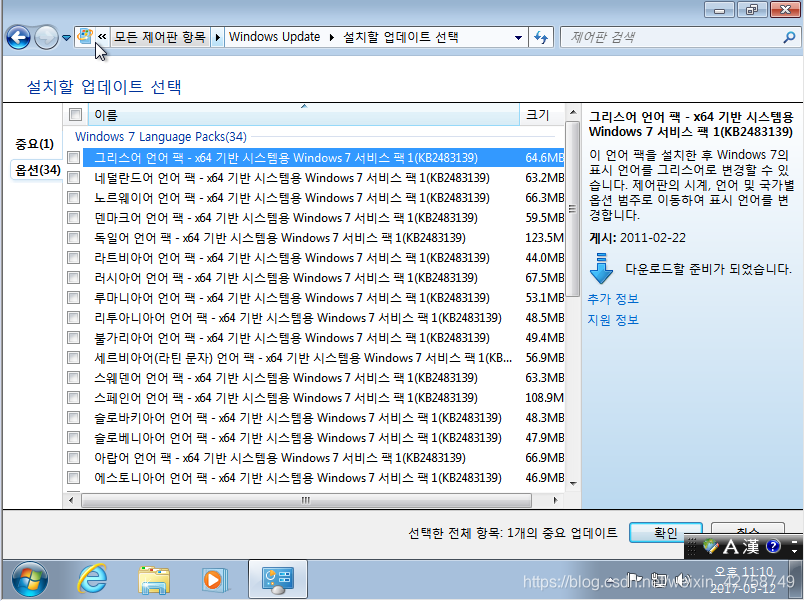Viewport: 805px width, 601px height.
Task: Click the horizontal scrollbar left arrow
Action: [71, 500]
